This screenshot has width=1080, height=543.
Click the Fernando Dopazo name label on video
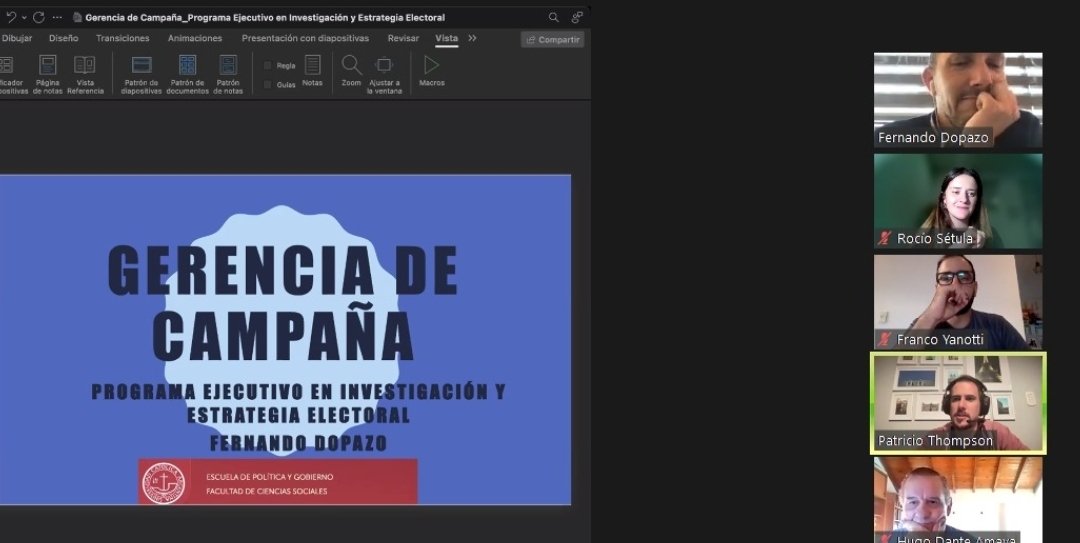point(933,138)
